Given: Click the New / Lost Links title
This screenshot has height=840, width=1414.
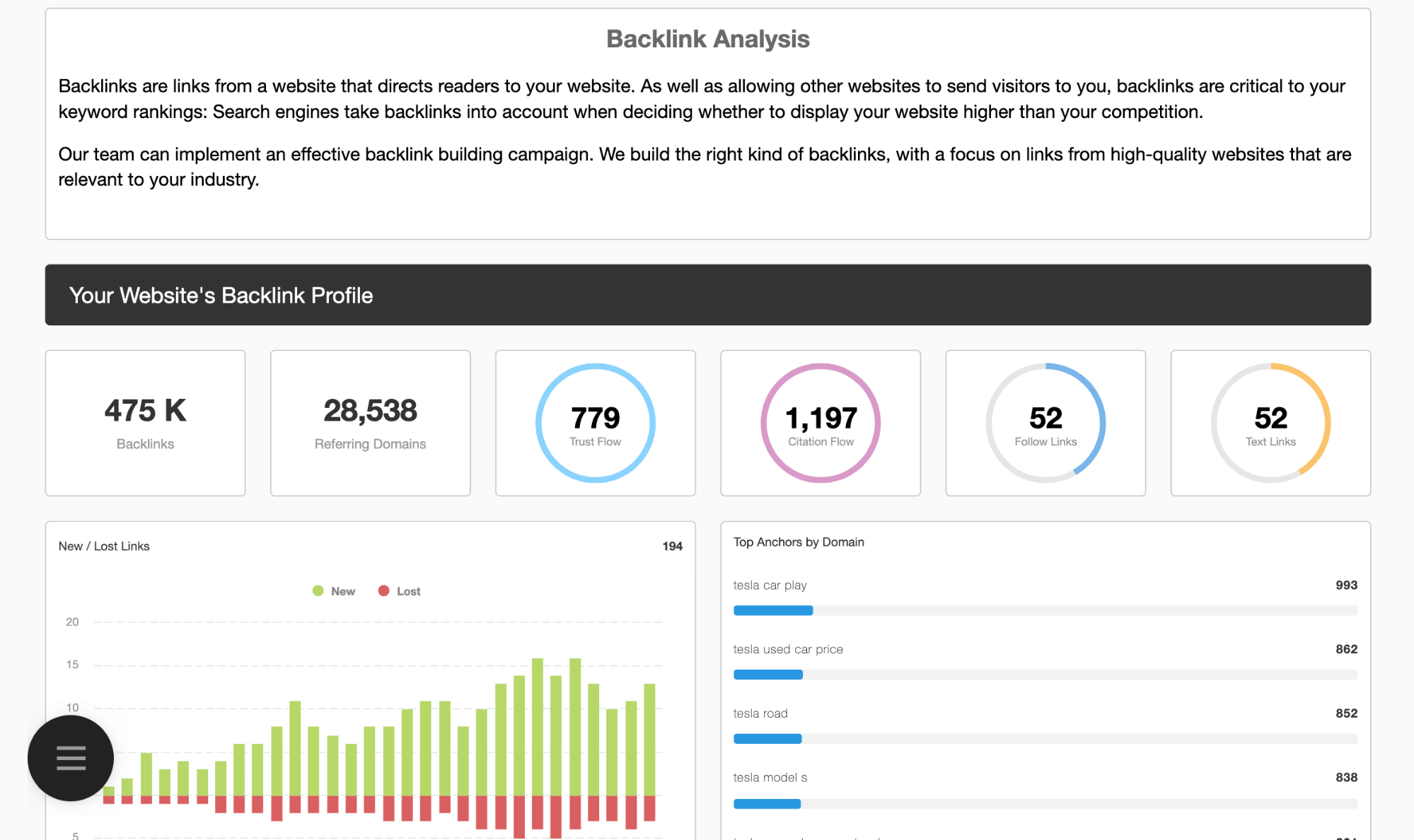Looking at the screenshot, I should pyautogui.click(x=104, y=546).
